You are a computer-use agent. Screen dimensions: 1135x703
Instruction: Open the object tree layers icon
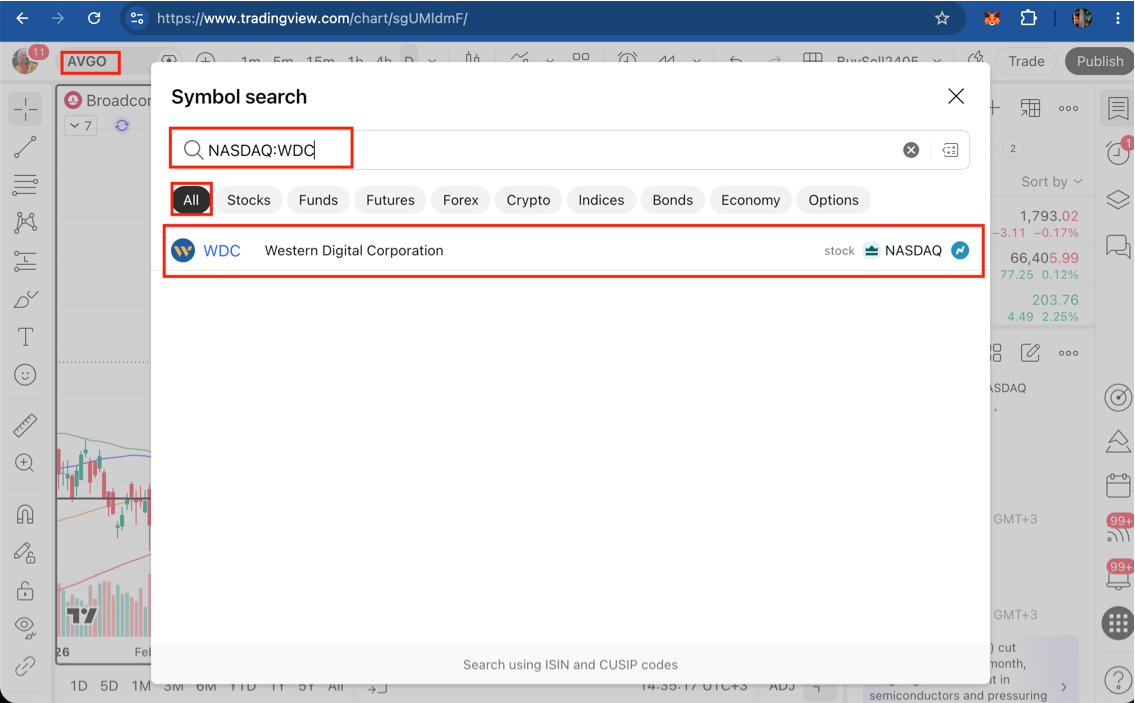click(x=1118, y=199)
